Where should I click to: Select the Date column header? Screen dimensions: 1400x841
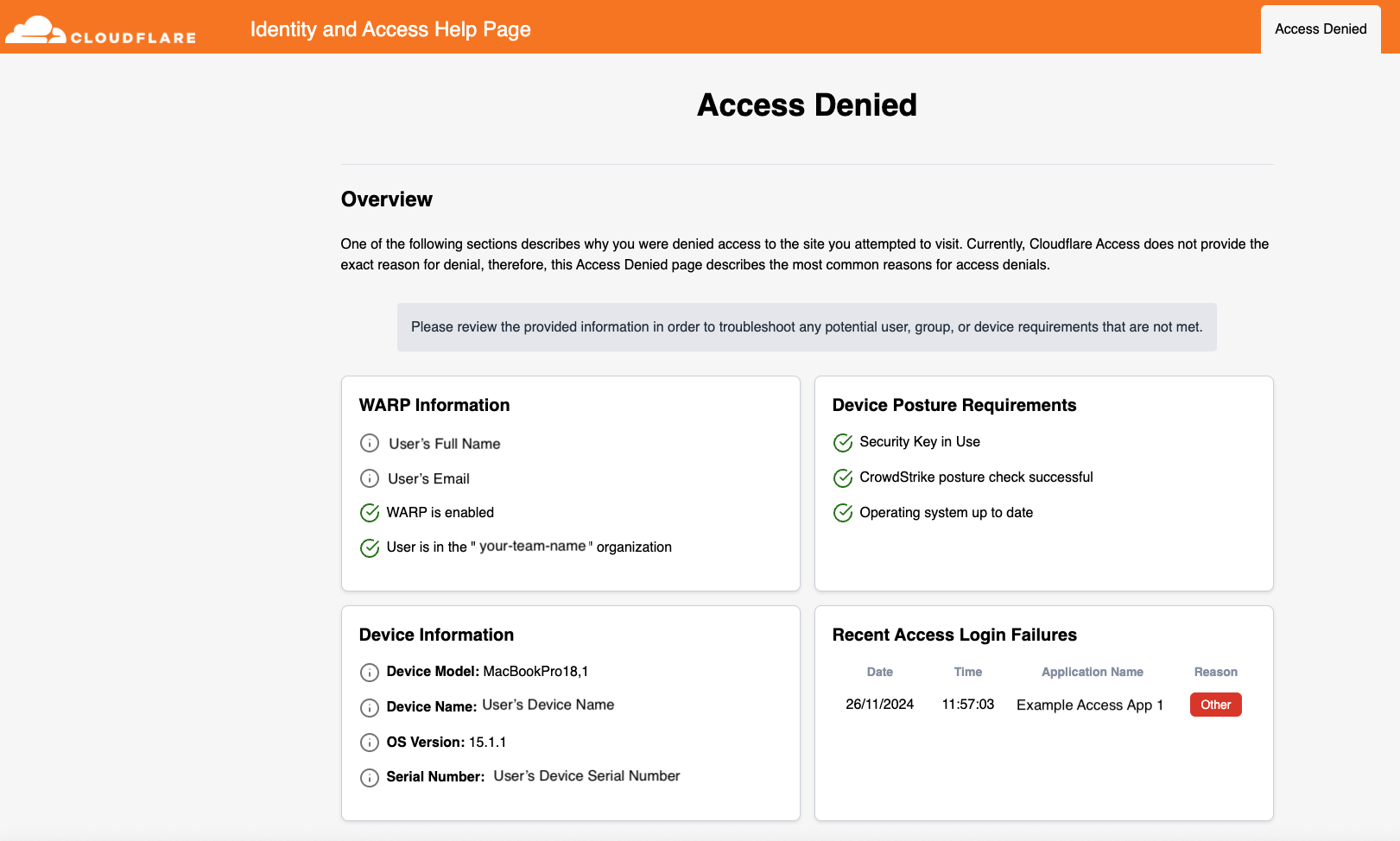tap(879, 672)
